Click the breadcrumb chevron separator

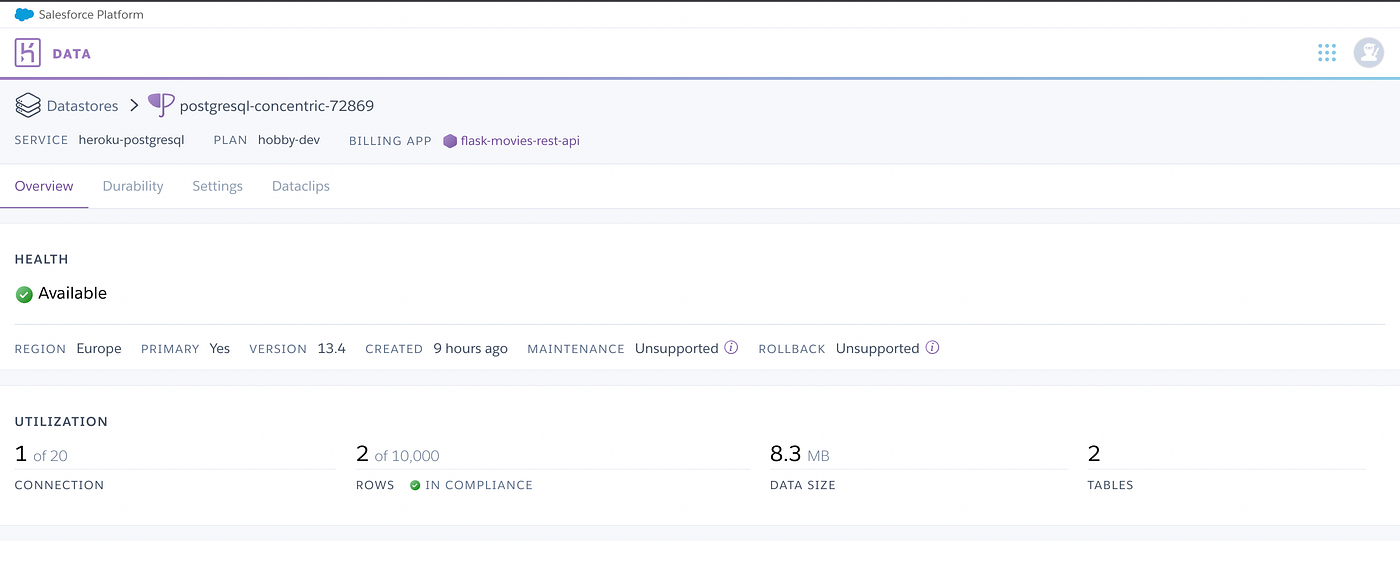(133, 105)
